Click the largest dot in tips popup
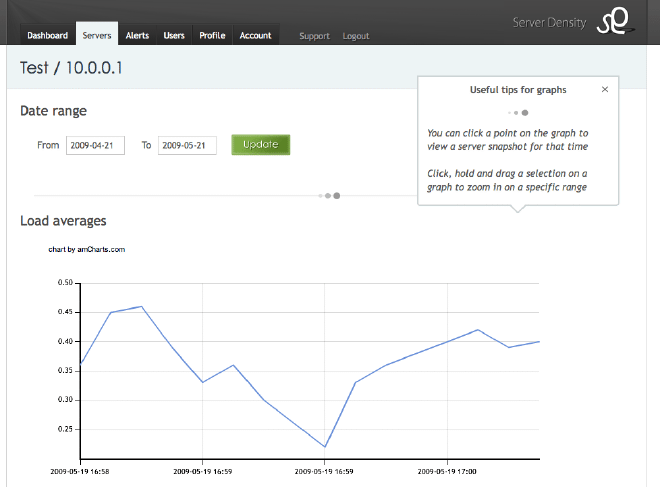Image resolution: width=660 pixels, height=487 pixels. [526, 113]
